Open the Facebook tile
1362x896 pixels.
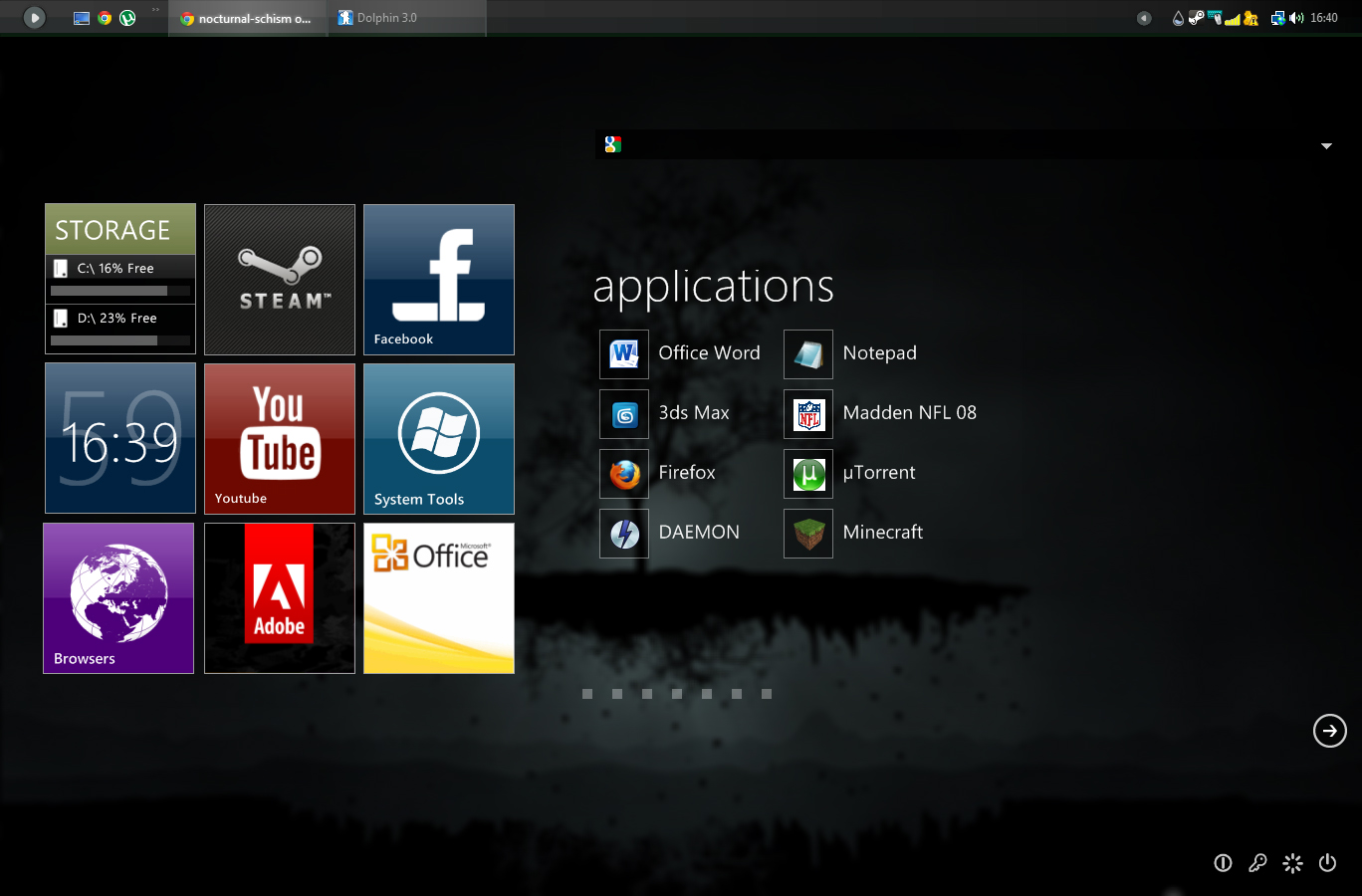[439, 280]
